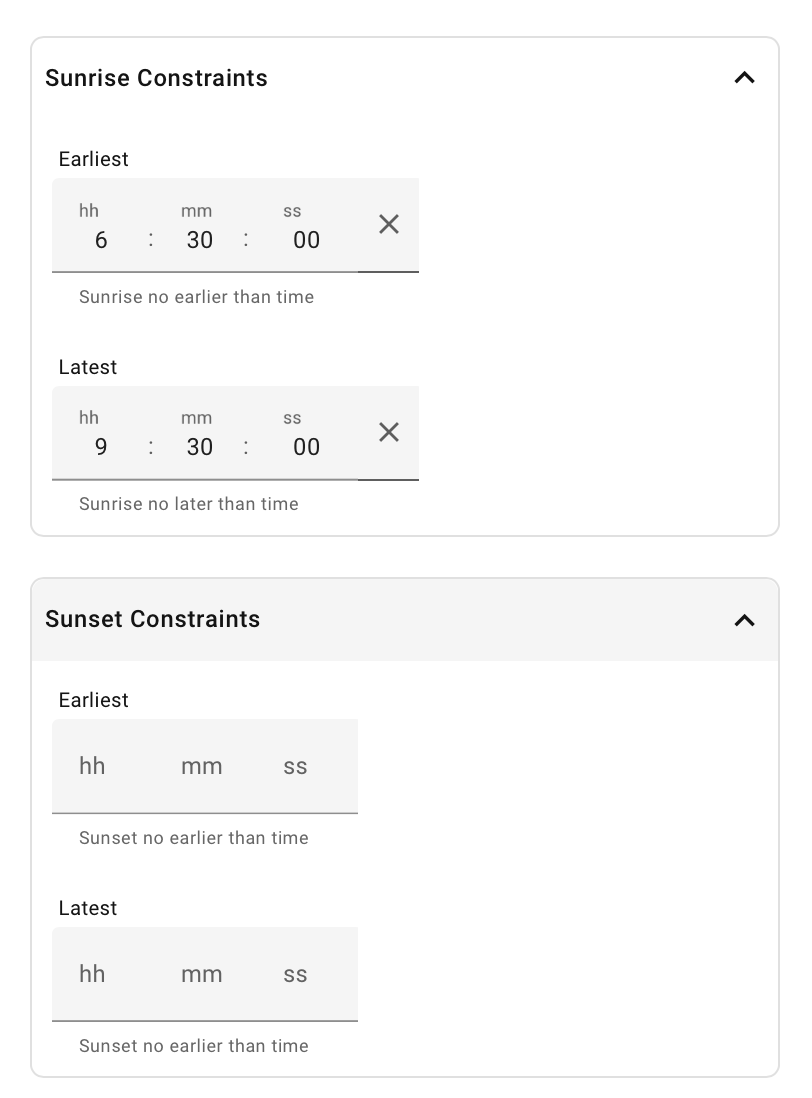Select the minutes value 30 in Sunrise Earliest

point(198,239)
